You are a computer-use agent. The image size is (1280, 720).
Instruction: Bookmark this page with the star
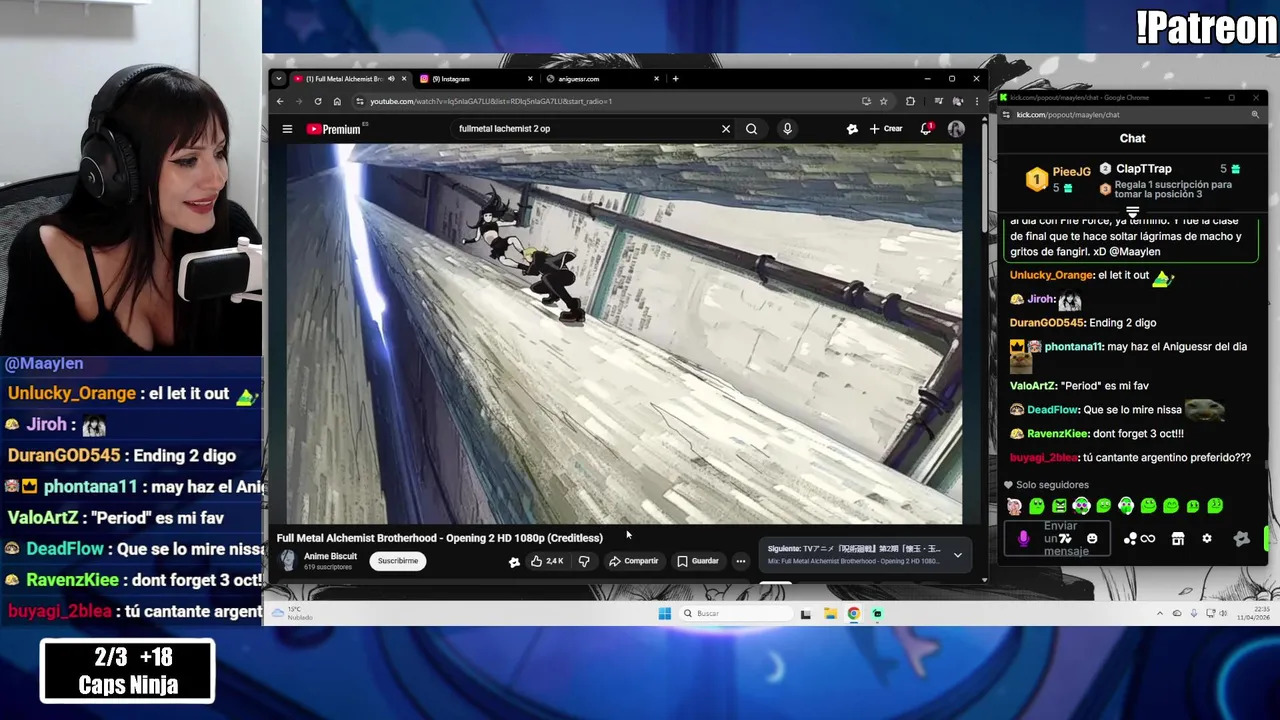[883, 101]
